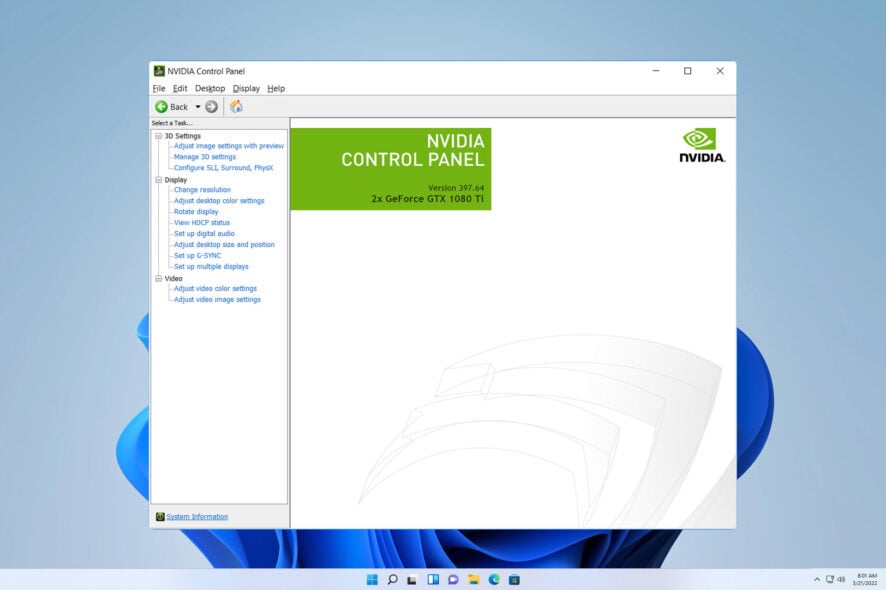Click the 2x GeForce GTX 1080 Ti text
Viewport: 886px width, 590px height.
coord(427,199)
